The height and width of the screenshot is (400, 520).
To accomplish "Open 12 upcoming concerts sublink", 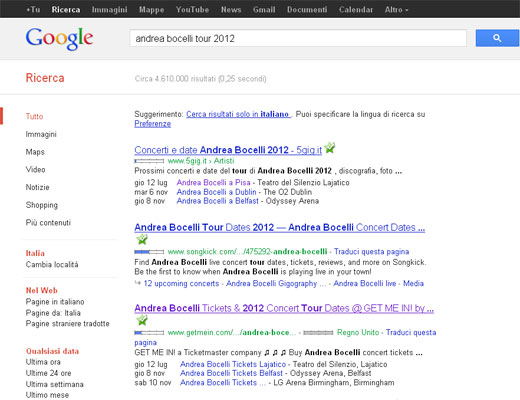I will [x=181, y=284].
